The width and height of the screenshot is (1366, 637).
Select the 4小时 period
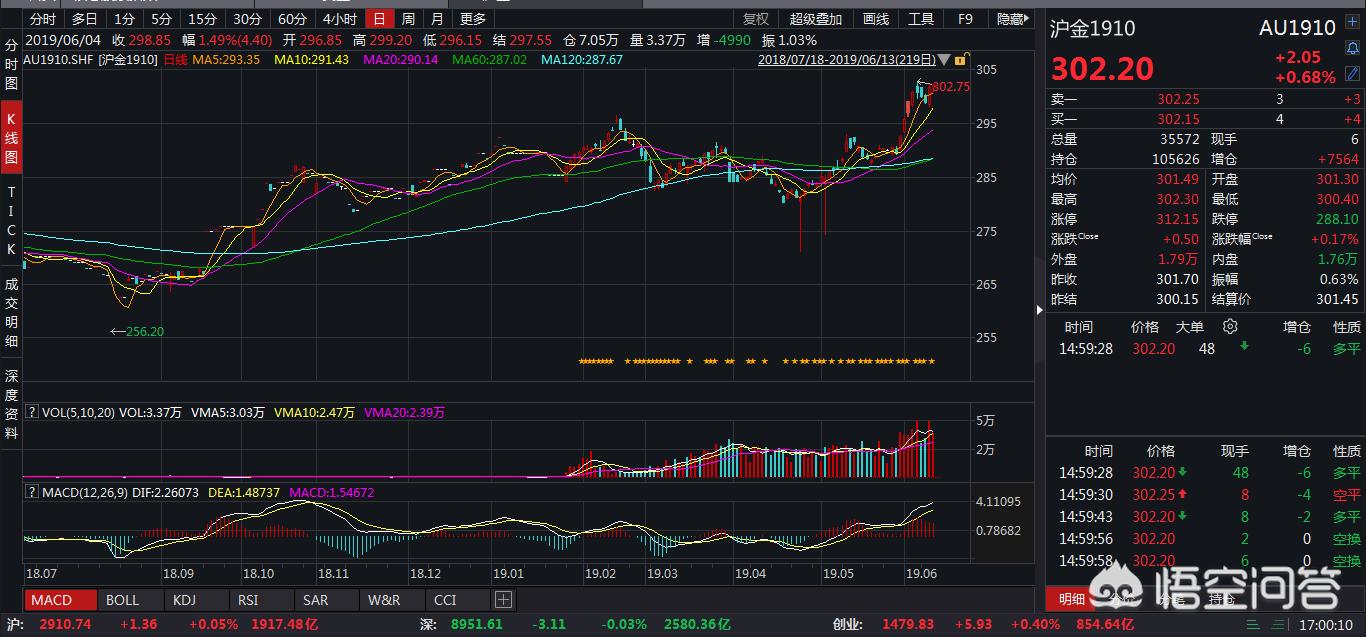341,19
